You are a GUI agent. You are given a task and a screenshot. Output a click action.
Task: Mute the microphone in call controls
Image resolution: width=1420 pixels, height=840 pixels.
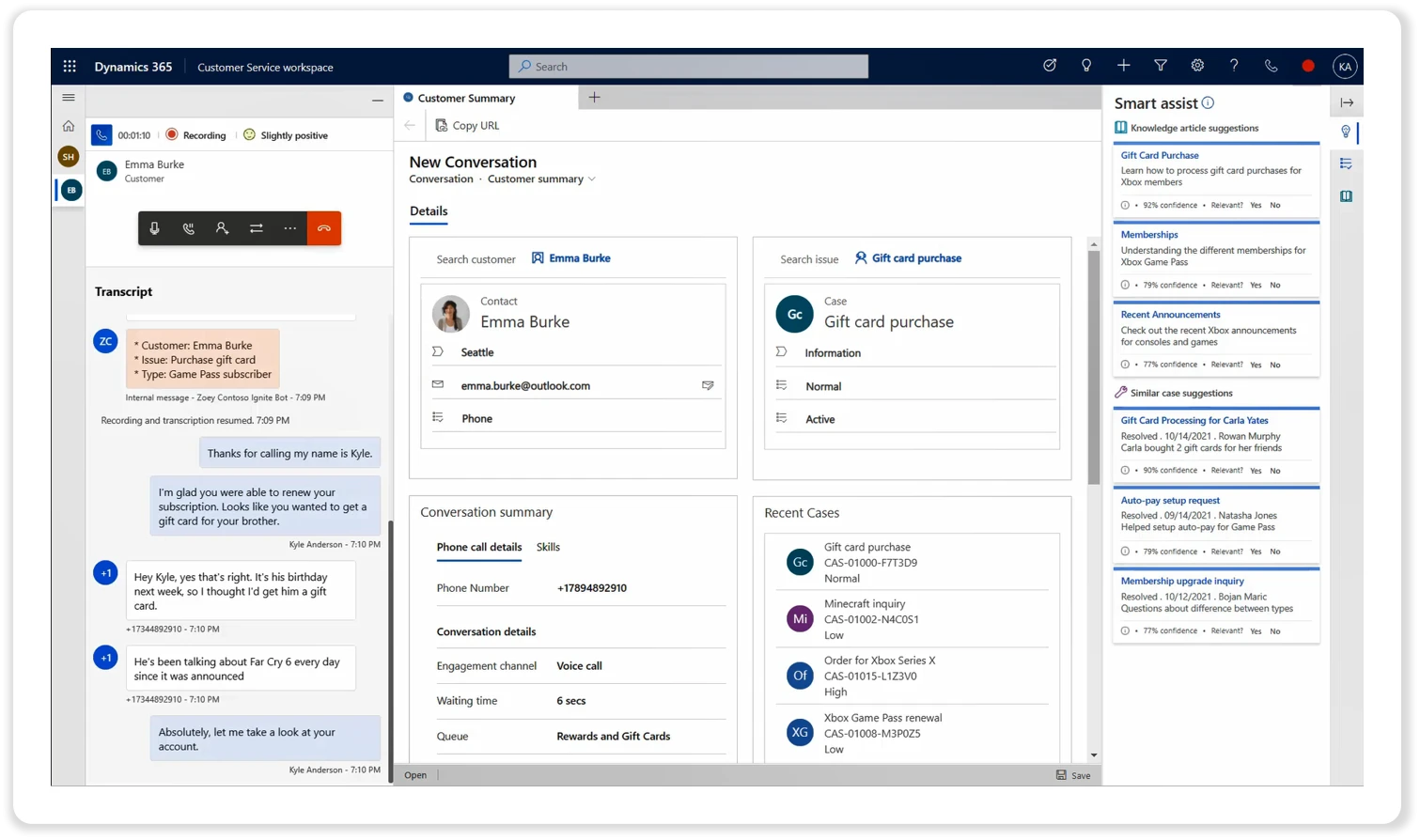(154, 227)
